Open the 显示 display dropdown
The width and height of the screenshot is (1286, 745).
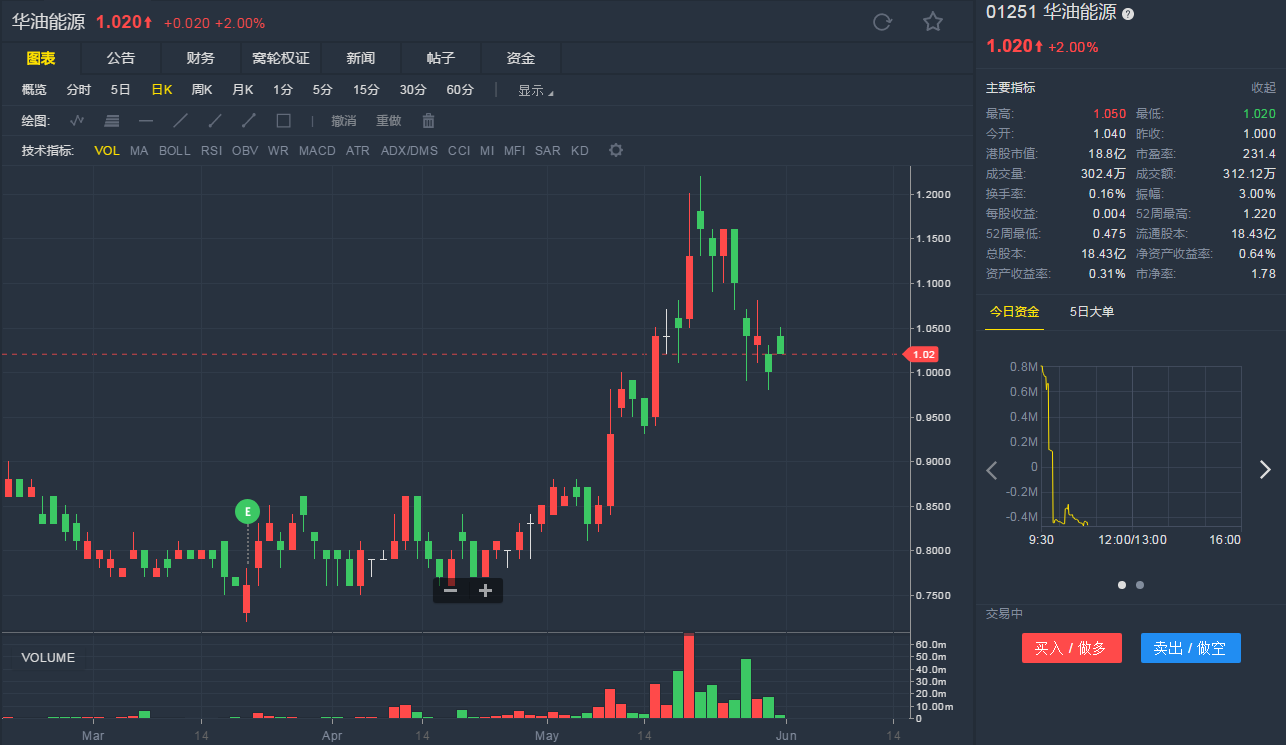click(535, 90)
